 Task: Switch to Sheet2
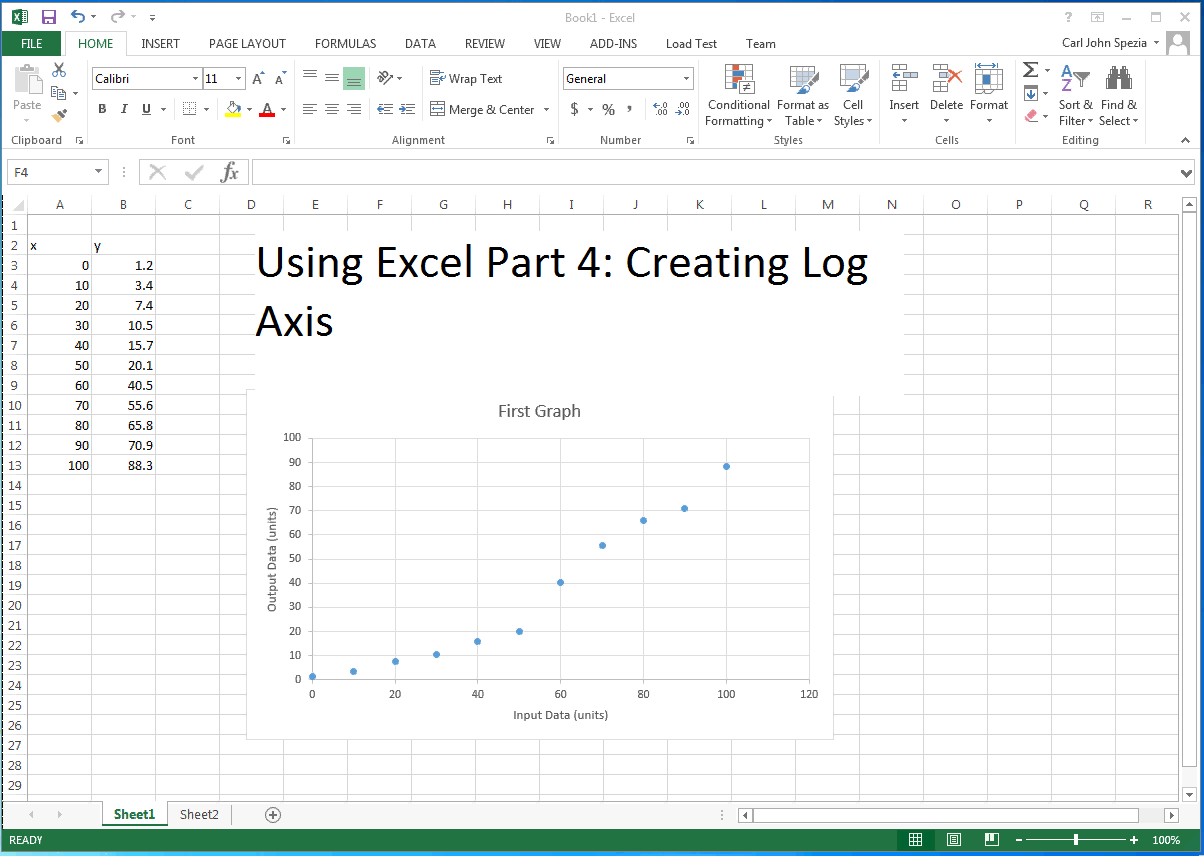[198, 814]
